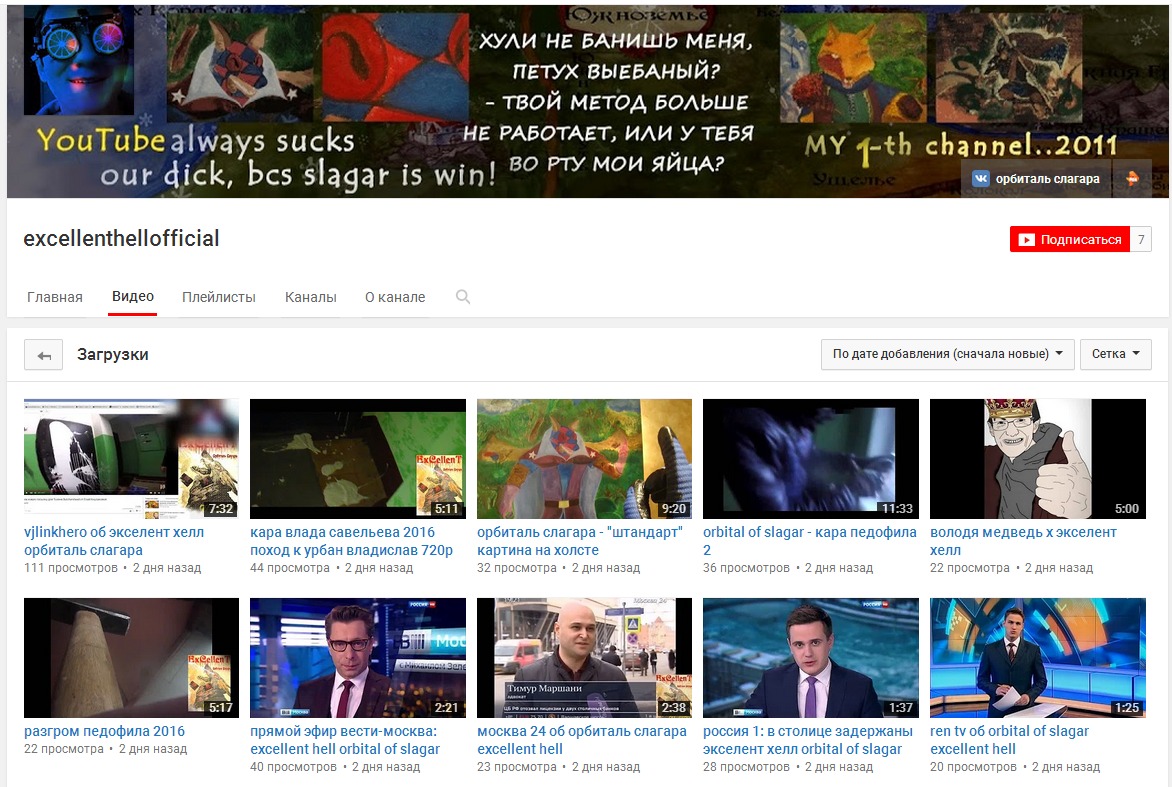Viewport: 1172px width, 787px height.
Task: Click title разгром педофила 2016
Action: (x=104, y=731)
